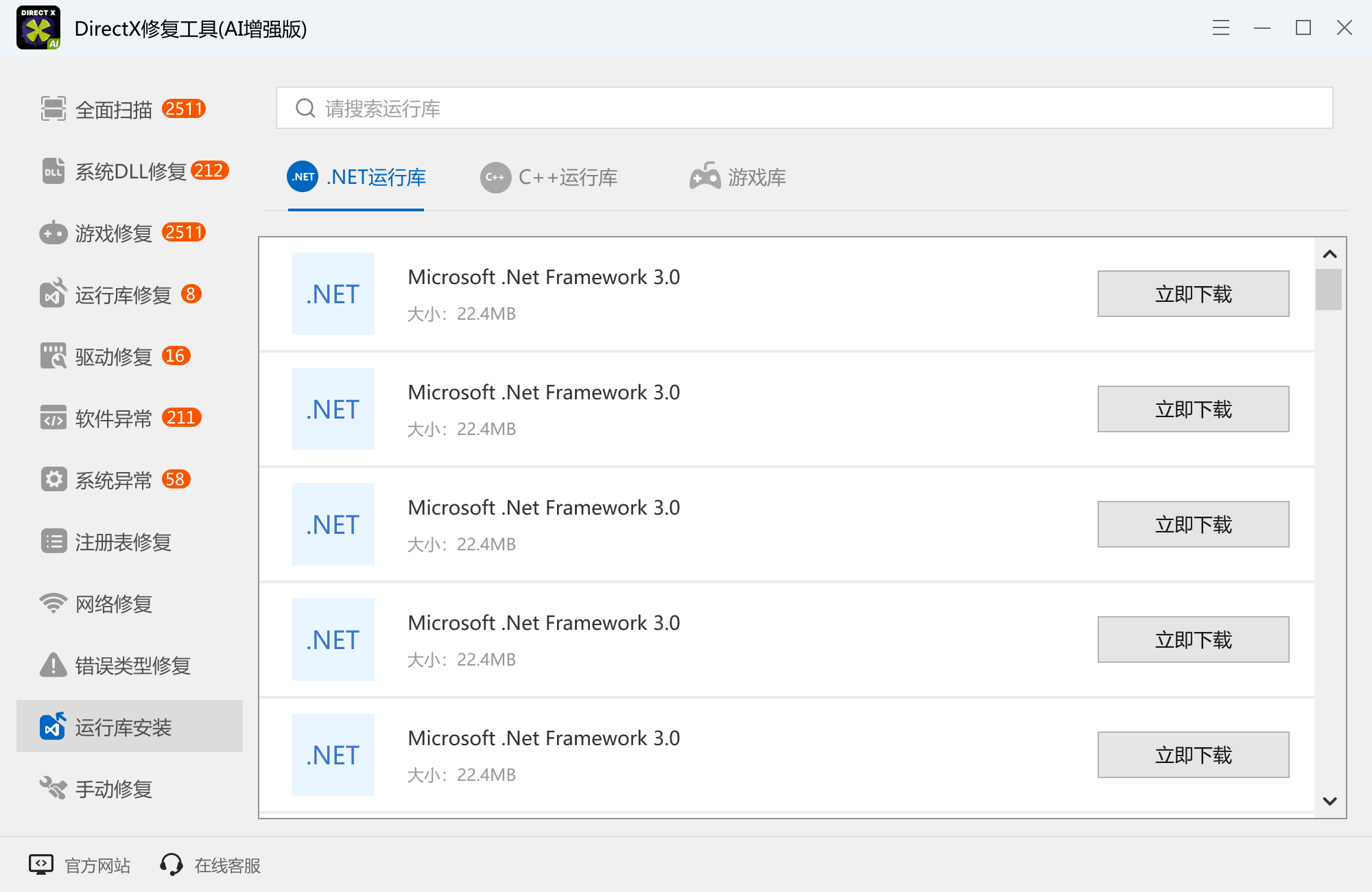Open software exception (软件异常) code icon
Viewport: 1372px width, 892px height.
click(x=53, y=417)
